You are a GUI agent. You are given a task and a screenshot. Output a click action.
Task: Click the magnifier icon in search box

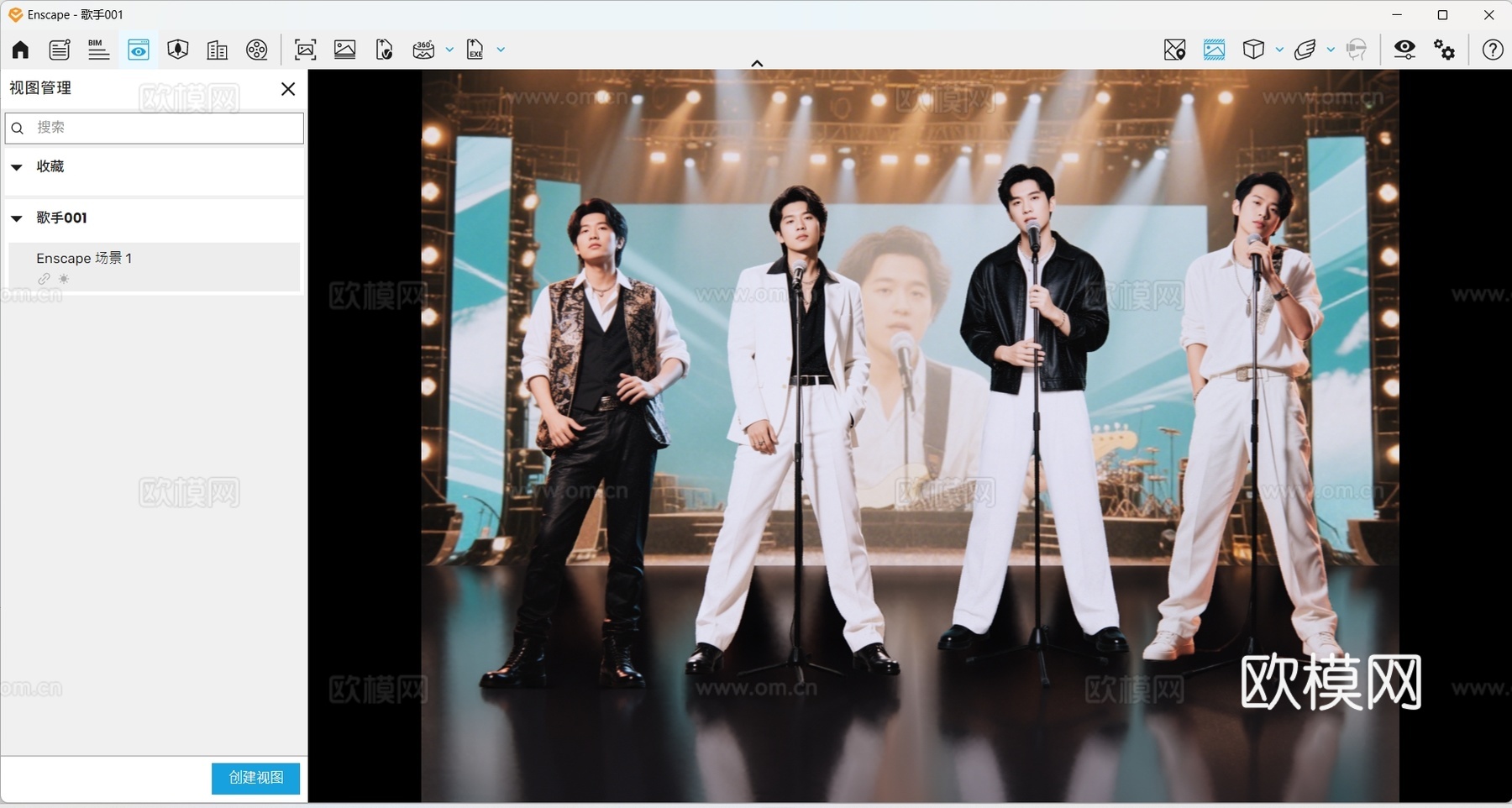[18, 129]
